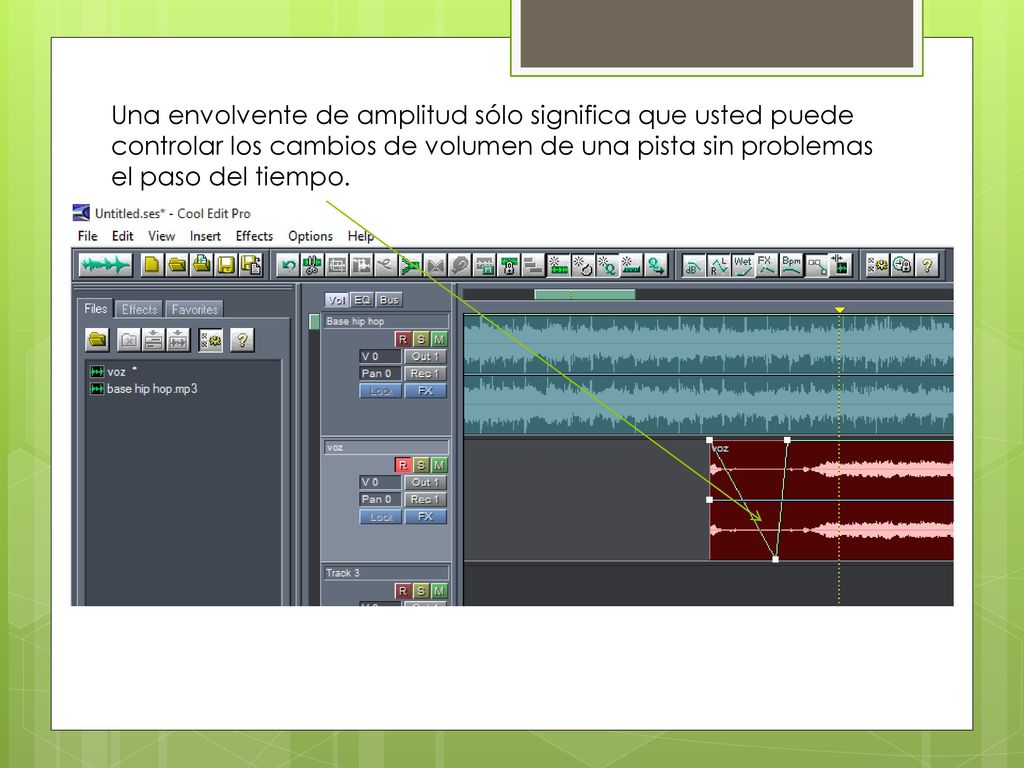Click Out 1 on the voz track
This screenshot has height=768, width=1024.
pyautogui.click(x=425, y=482)
